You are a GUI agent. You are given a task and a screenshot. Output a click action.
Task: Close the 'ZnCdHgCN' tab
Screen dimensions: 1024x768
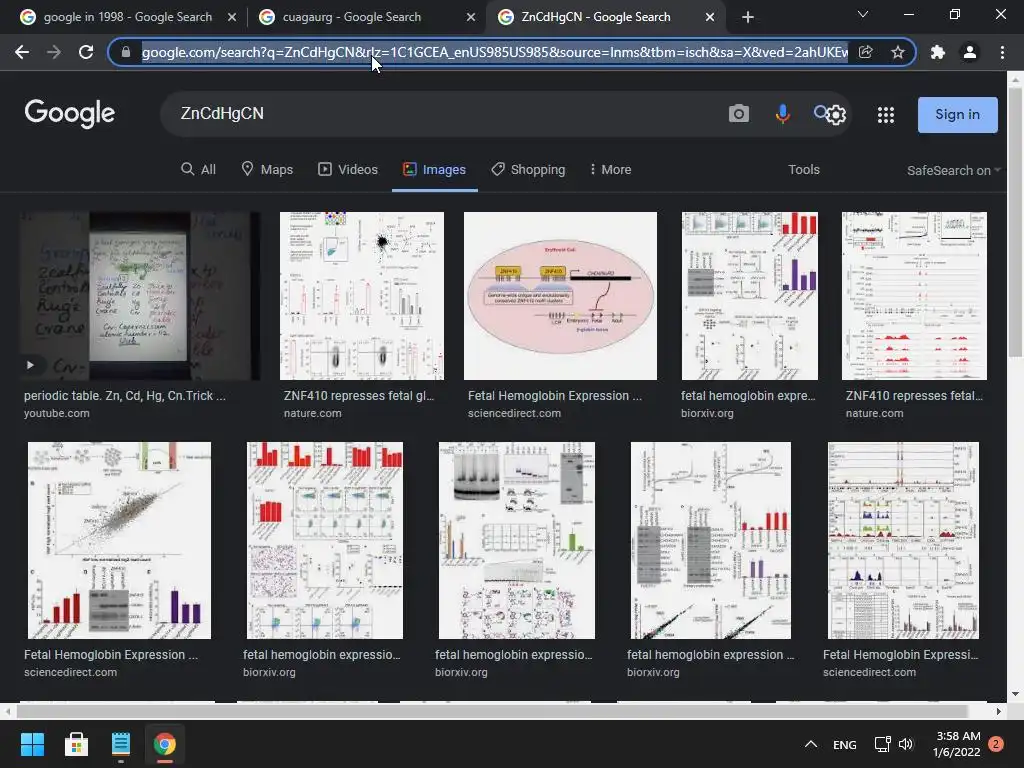(x=710, y=17)
